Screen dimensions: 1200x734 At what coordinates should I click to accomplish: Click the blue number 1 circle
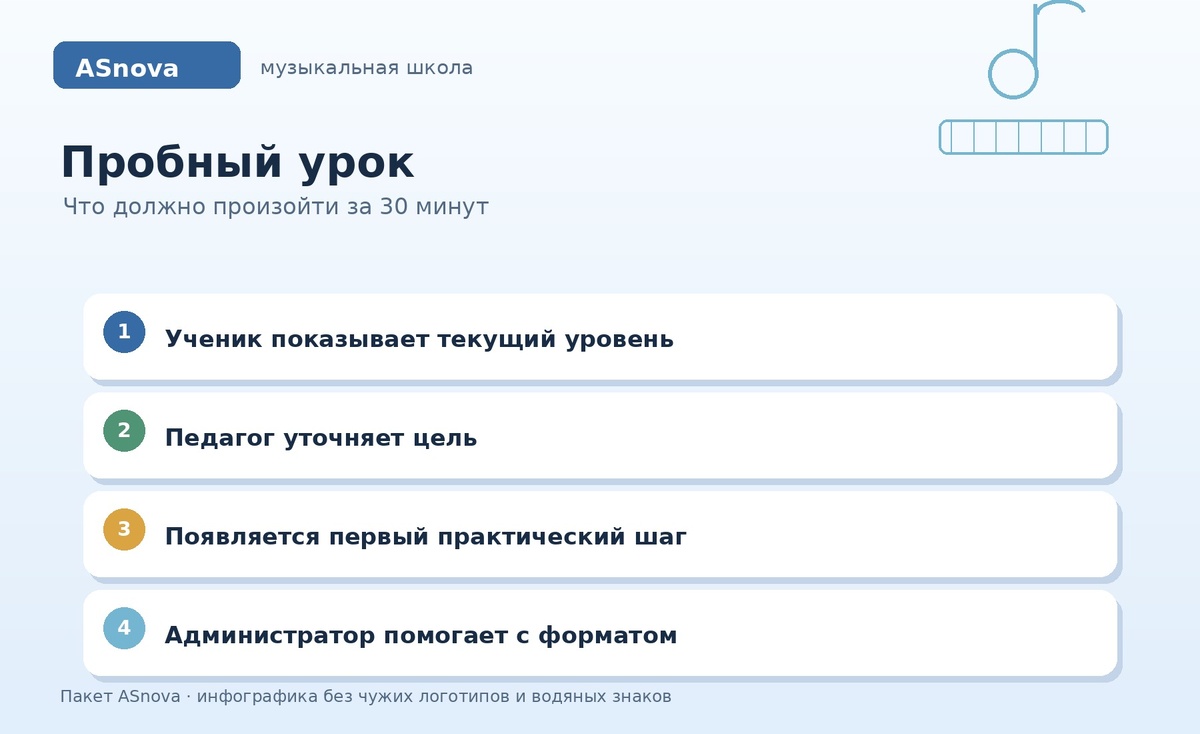coord(124,332)
